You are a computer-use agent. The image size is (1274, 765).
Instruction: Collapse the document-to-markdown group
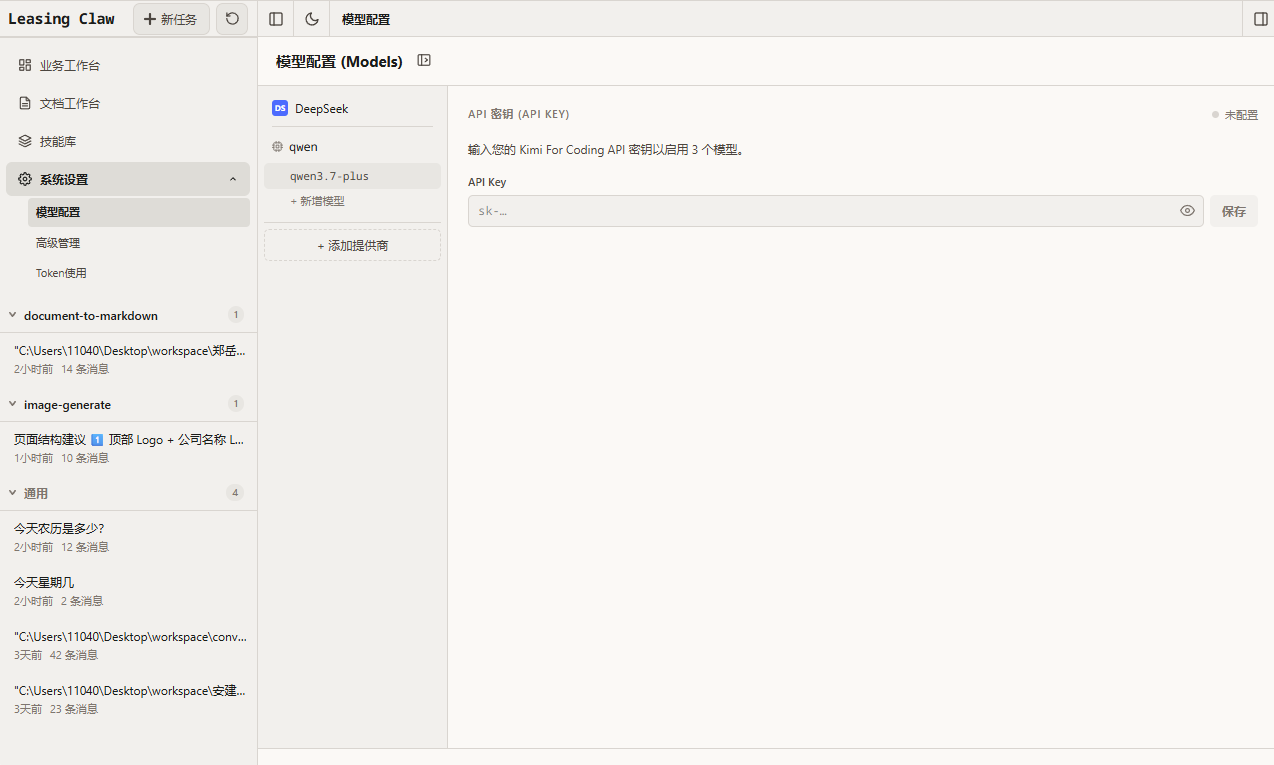coord(13,315)
